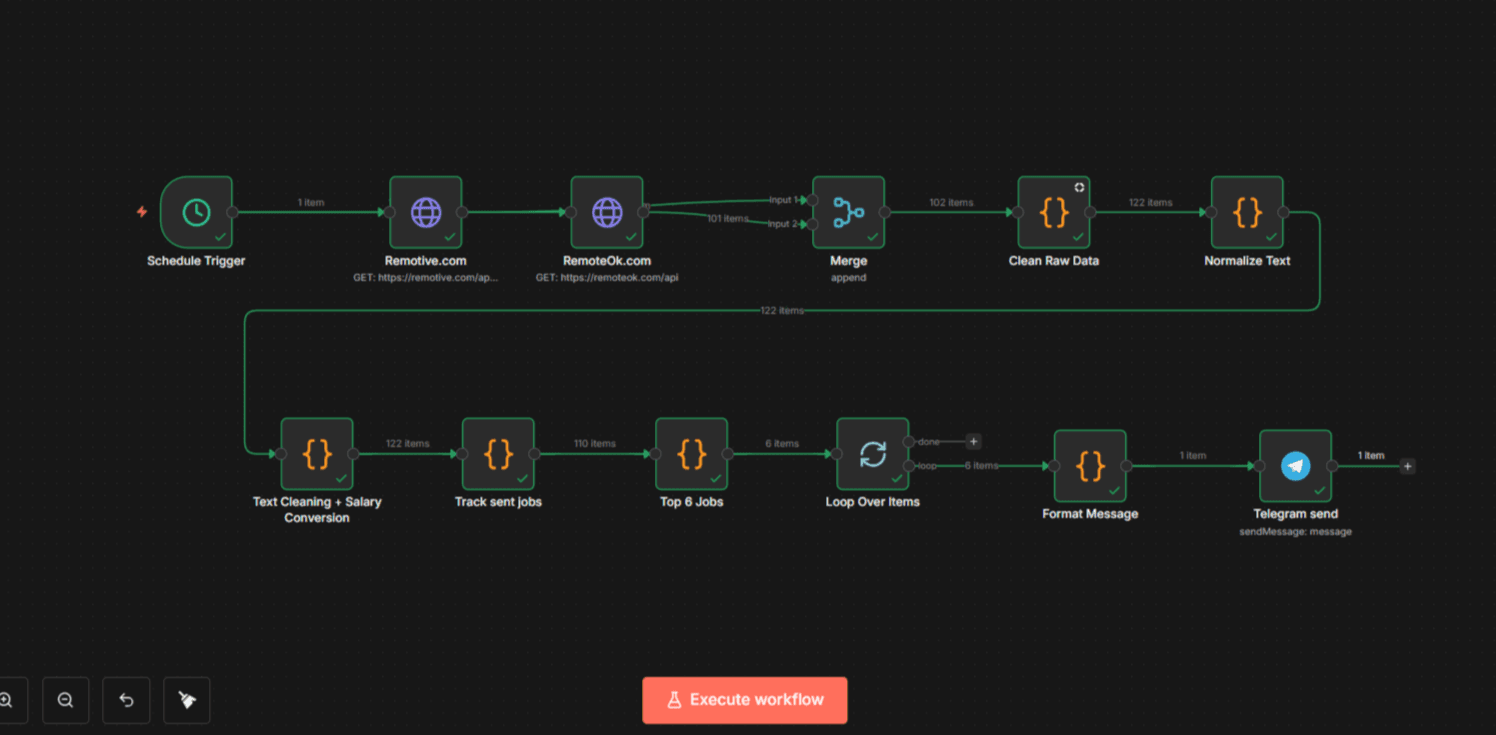The image size is (1496, 735).
Task: Reset the canvas viewport
Action: click(x=126, y=700)
